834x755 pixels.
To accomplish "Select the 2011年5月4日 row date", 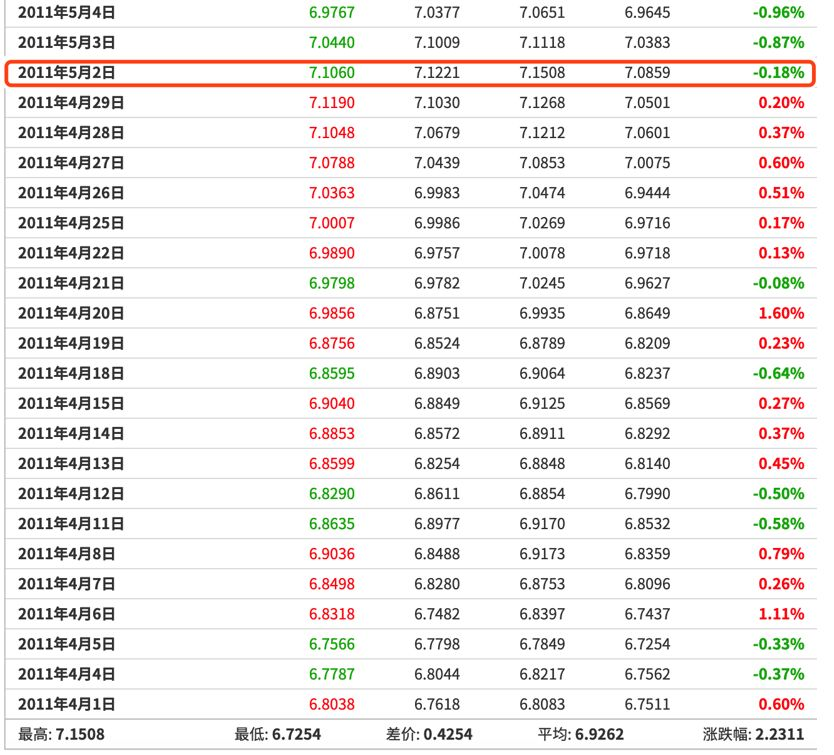I will (x=67, y=12).
